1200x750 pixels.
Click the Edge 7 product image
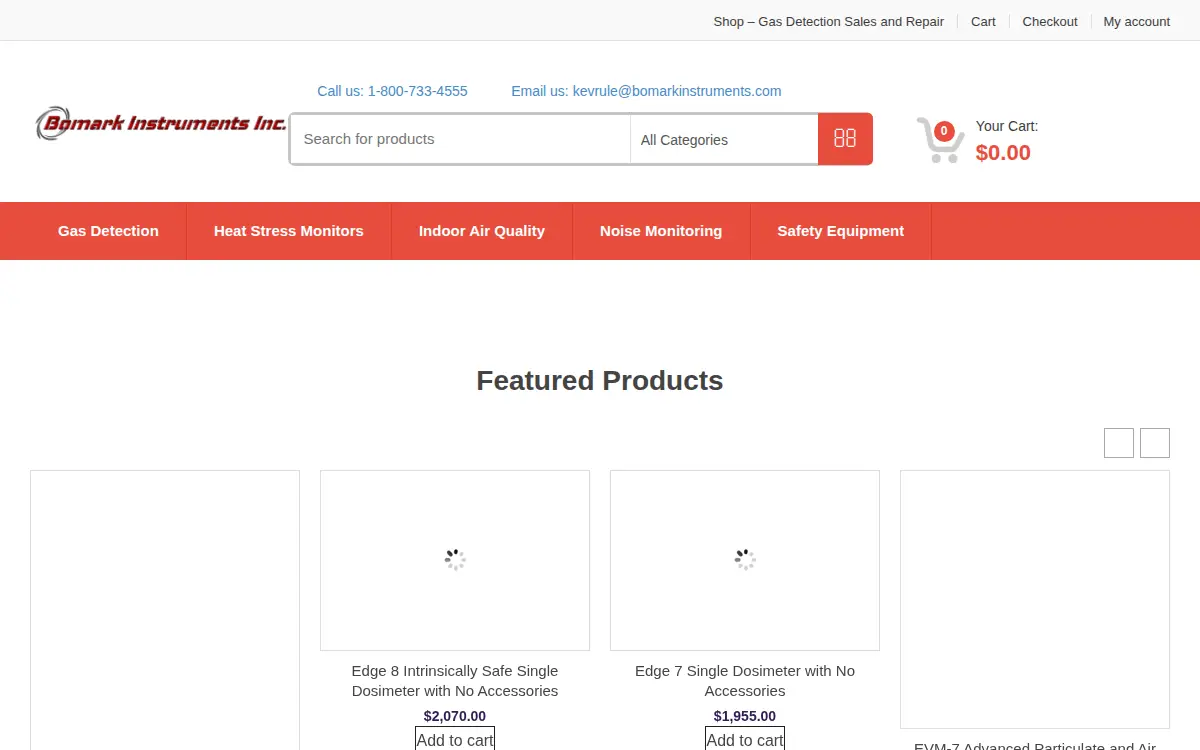point(745,560)
